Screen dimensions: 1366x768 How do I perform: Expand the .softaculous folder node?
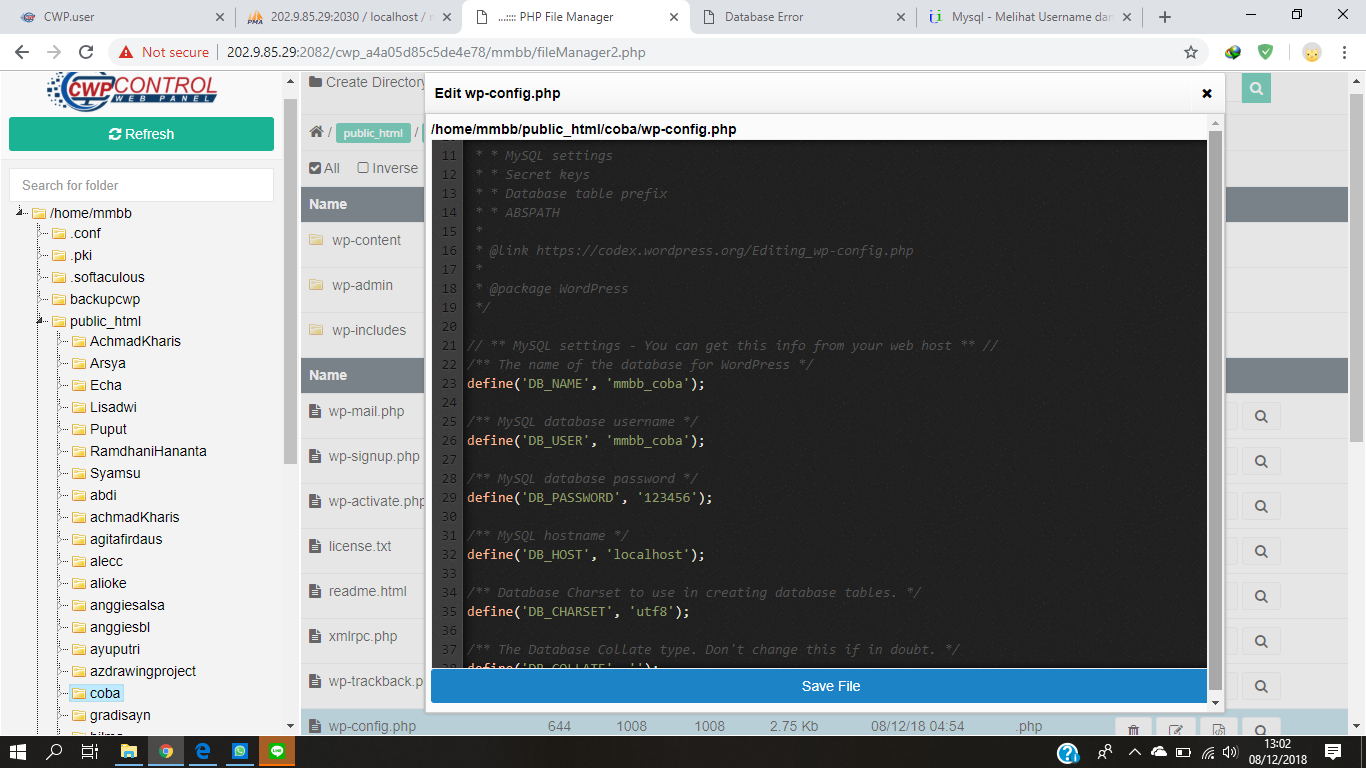[x=41, y=277]
